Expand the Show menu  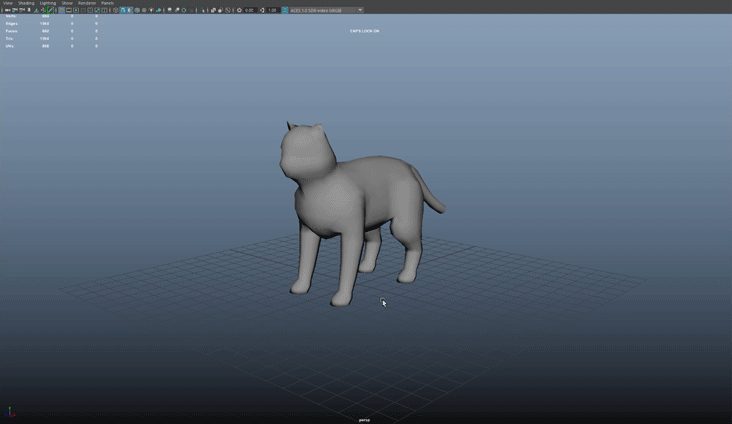67,3
